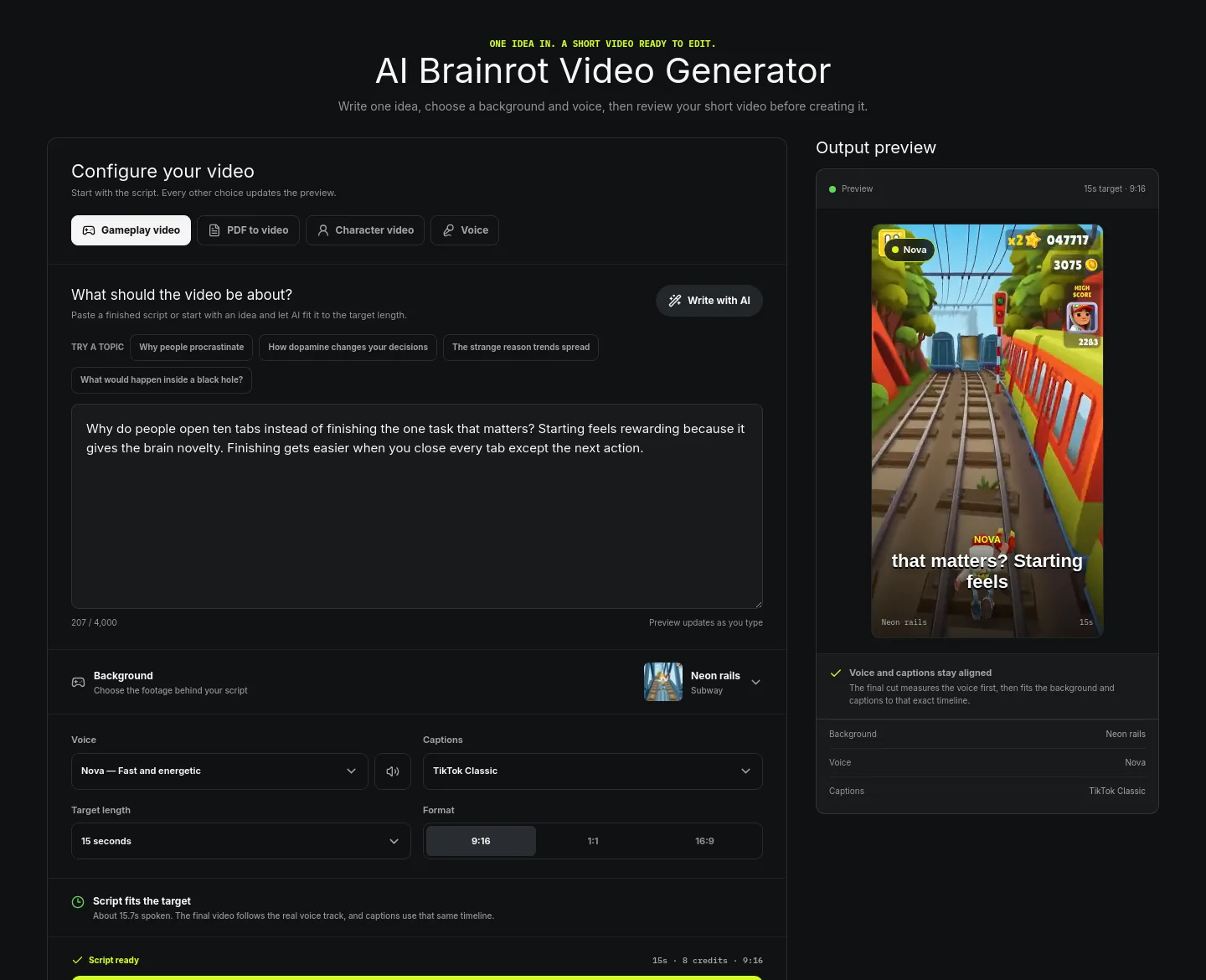Click the AI Brainrot Video Generator title
This screenshot has width=1206, height=980.
(x=603, y=70)
